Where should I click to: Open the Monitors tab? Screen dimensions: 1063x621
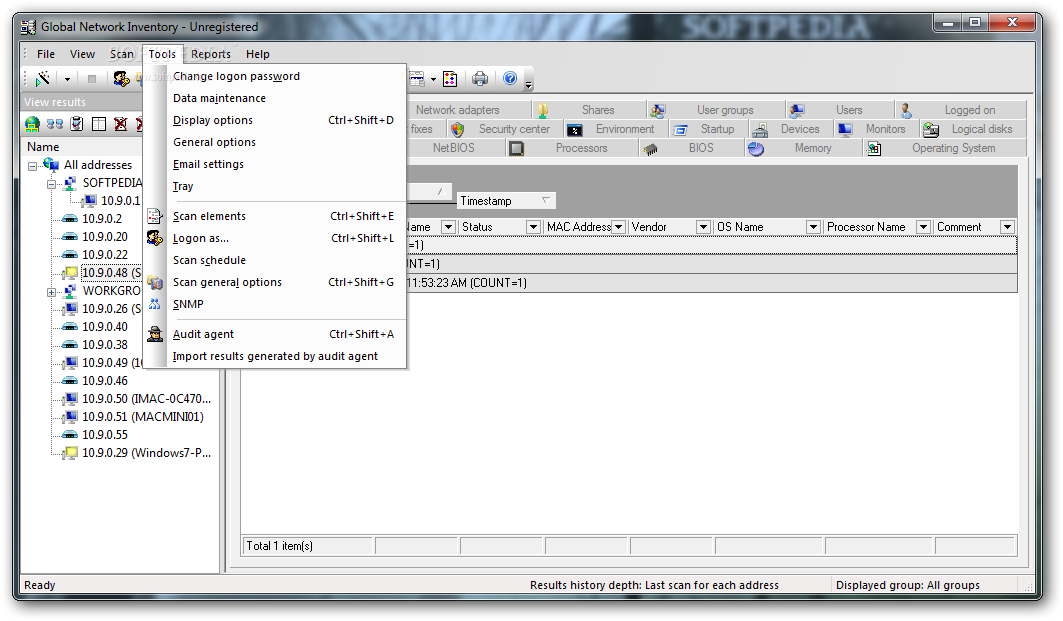(x=877, y=129)
